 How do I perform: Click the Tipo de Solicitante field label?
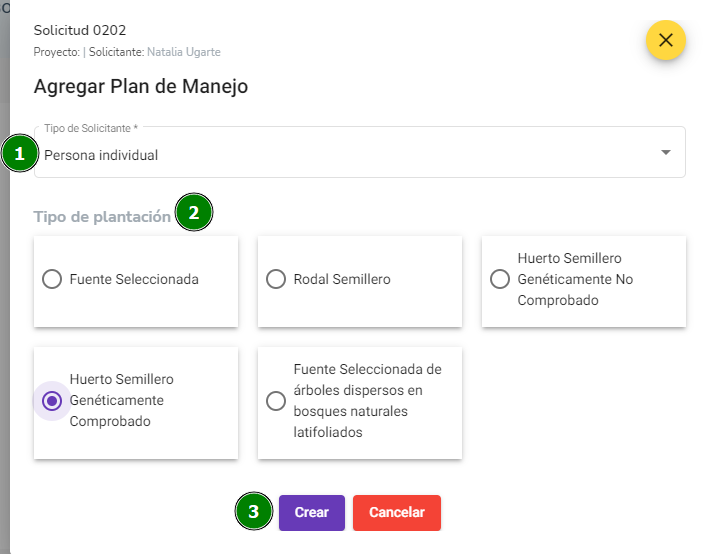(91, 128)
